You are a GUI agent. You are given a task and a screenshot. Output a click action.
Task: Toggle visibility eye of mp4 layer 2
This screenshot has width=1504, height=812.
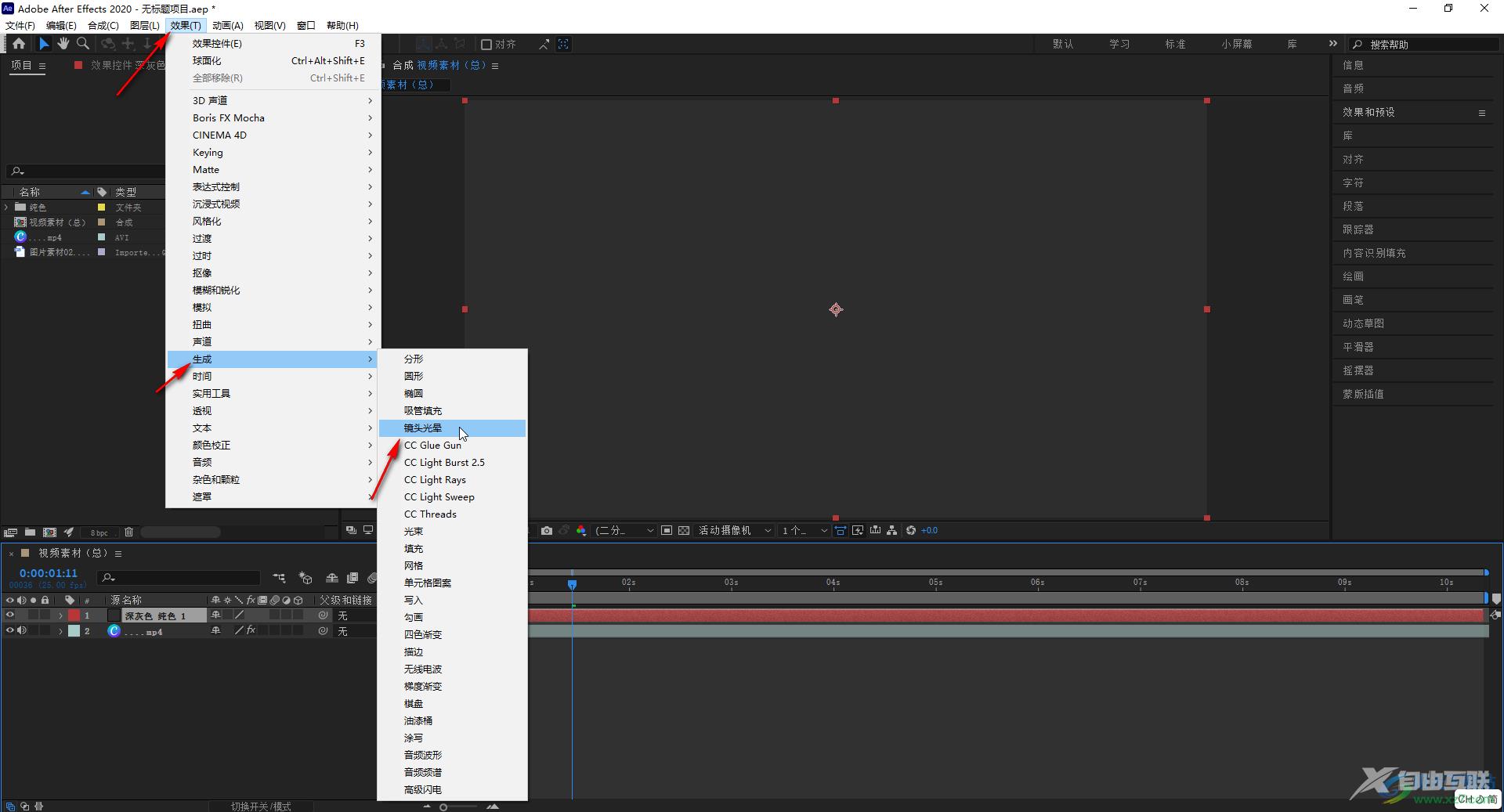point(10,630)
